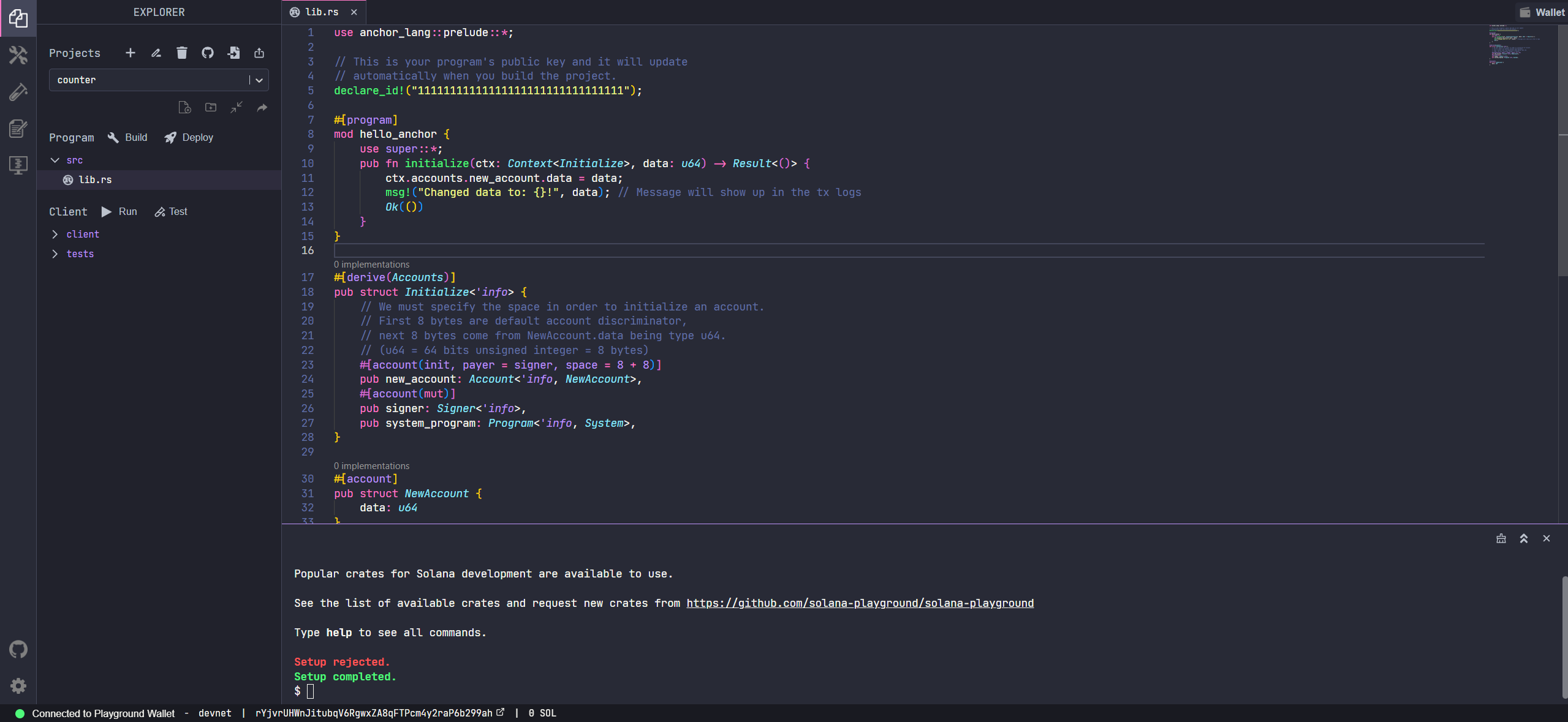Close the terminal panel

click(1547, 538)
